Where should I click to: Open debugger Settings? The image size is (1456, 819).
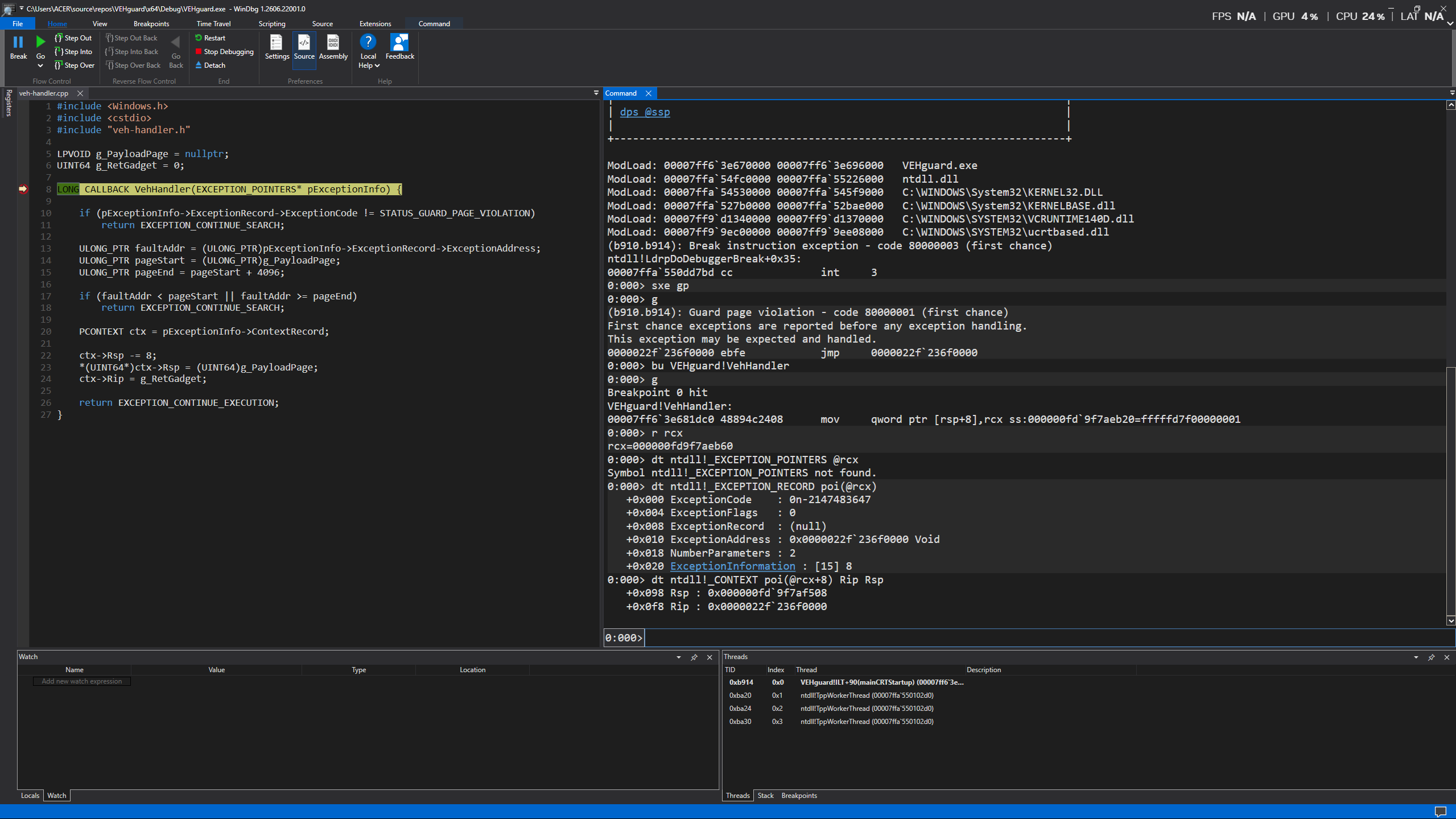tap(277, 47)
